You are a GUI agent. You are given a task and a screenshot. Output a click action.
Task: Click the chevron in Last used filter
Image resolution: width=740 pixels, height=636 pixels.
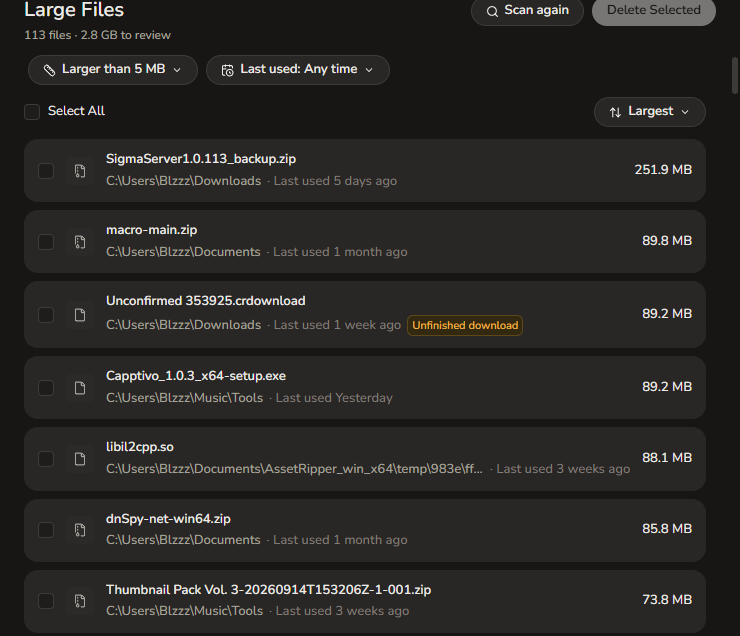[369, 70]
